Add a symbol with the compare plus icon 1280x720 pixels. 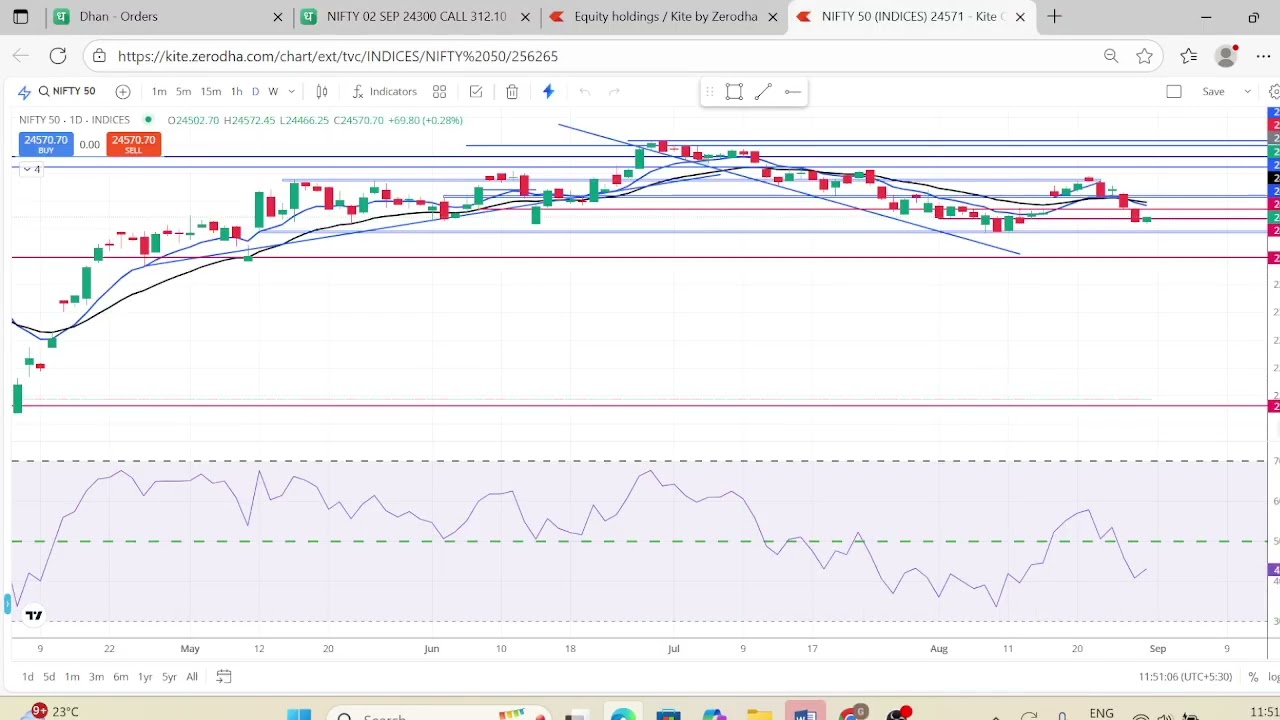tap(123, 92)
